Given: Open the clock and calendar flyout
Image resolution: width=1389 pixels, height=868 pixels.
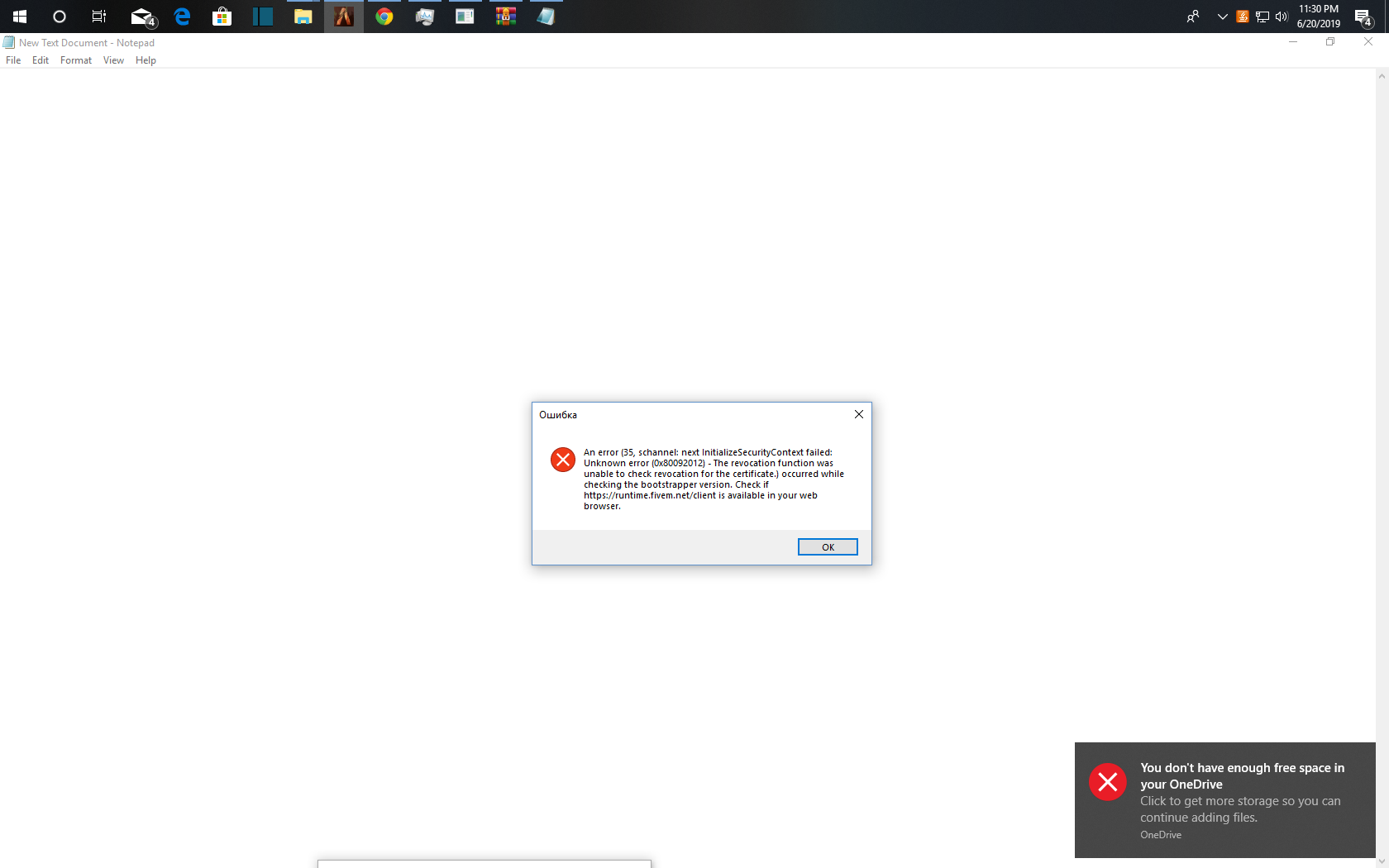Looking at the screenshot, I should [x=1318, y=17].
